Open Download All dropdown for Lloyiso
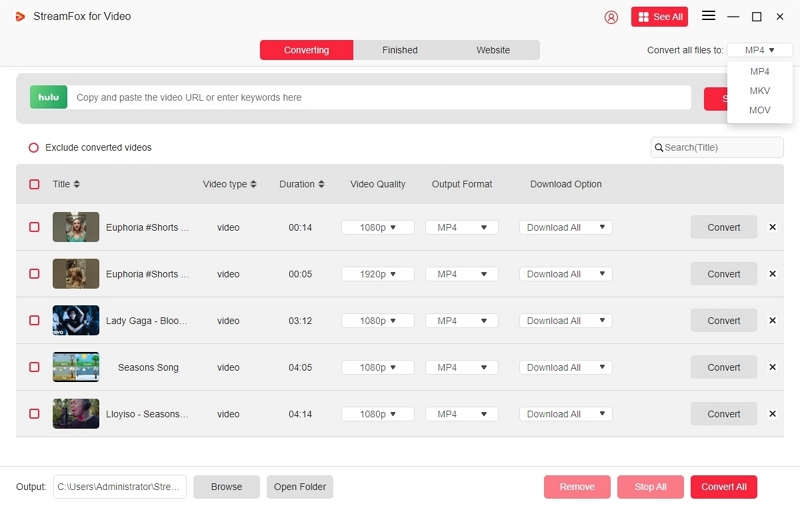Screen dimensions: 800x506 [565, 414]
